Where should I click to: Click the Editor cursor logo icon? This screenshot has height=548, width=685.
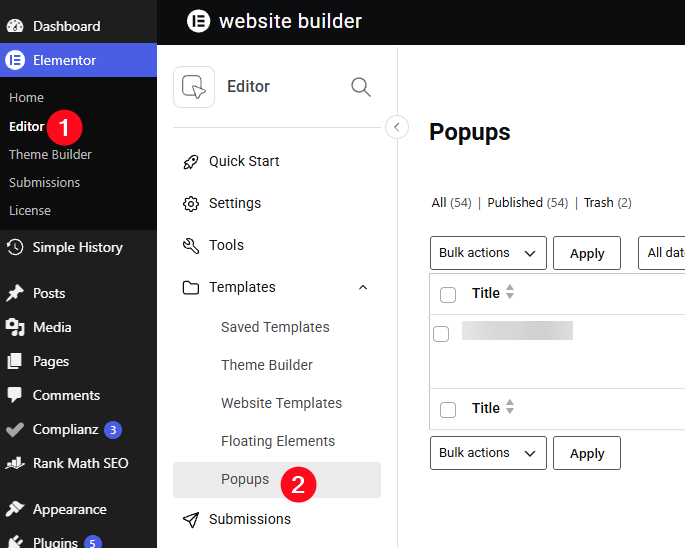pos(194,87)
